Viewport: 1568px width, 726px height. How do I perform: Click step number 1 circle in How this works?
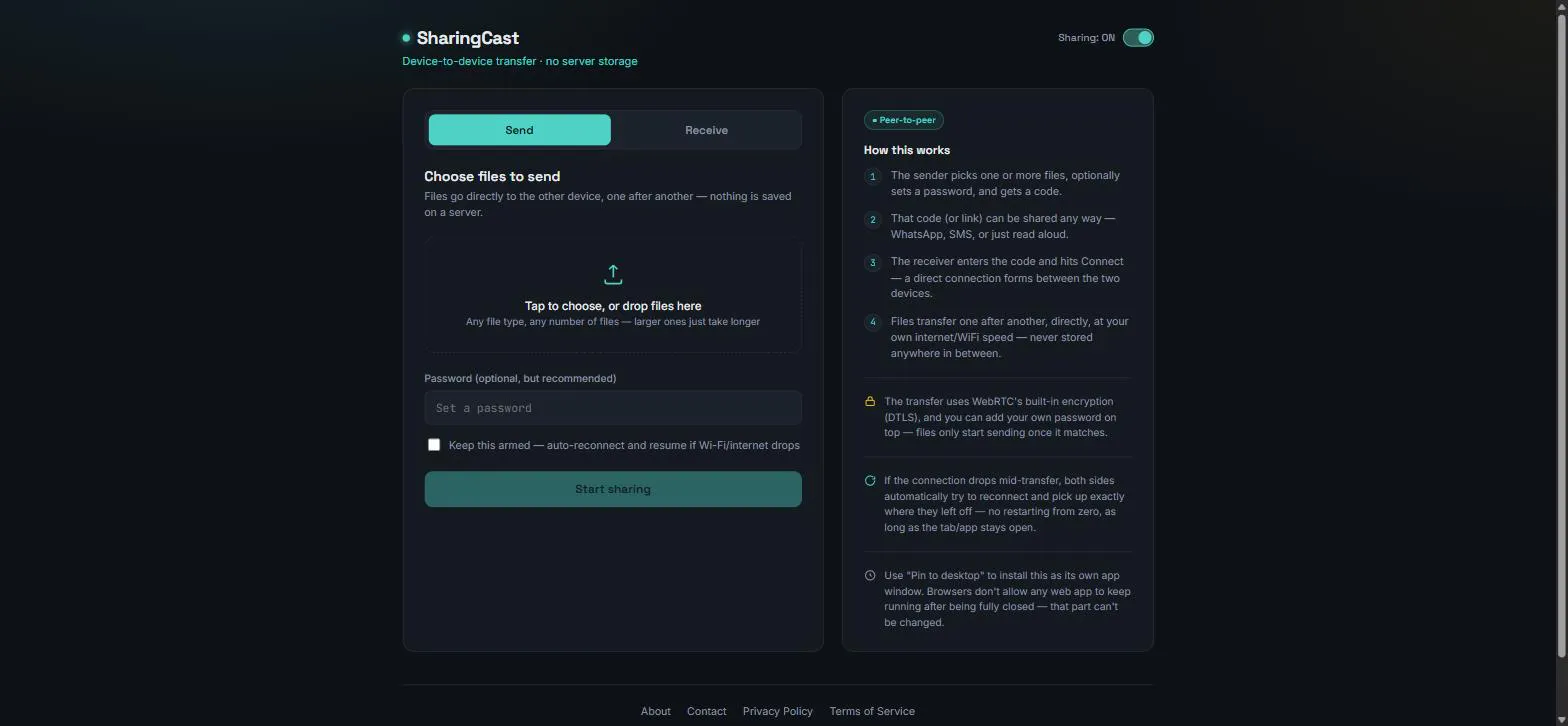pyautogui.click(x=873, y=176)
